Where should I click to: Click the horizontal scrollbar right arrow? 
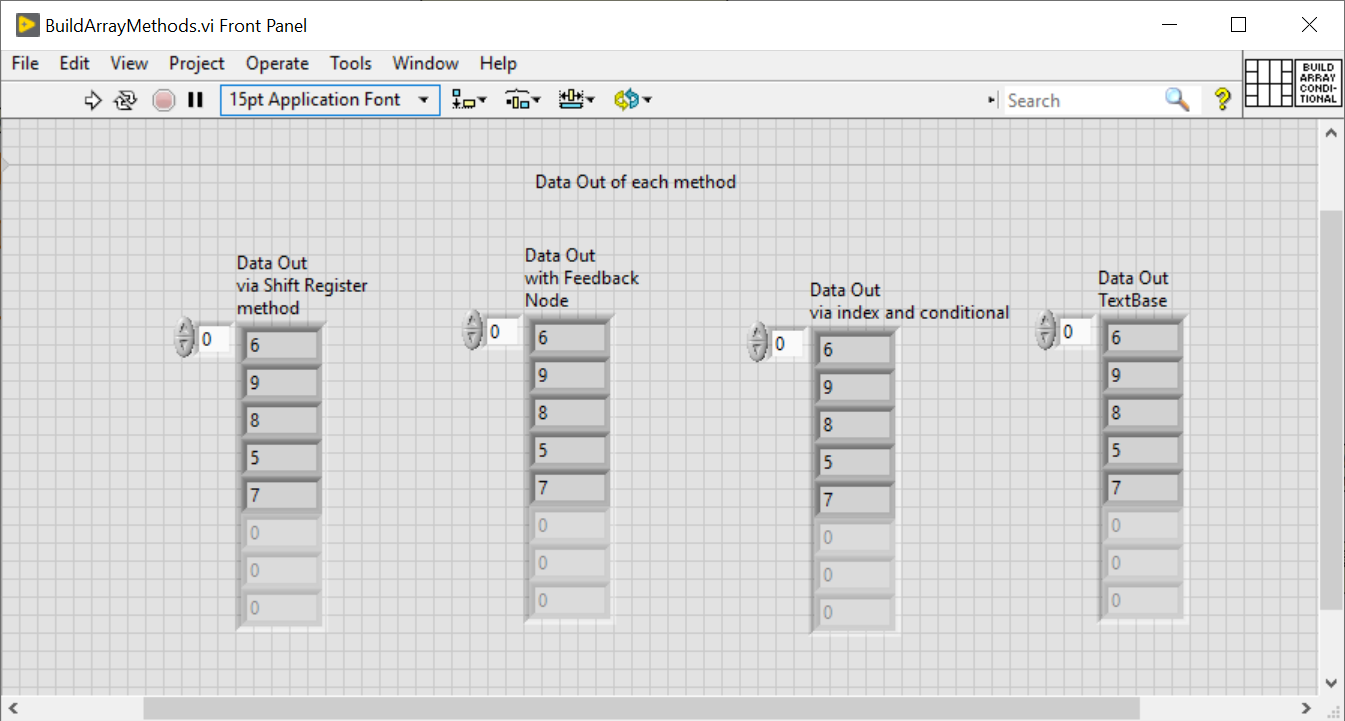[x=1307, y=708]
